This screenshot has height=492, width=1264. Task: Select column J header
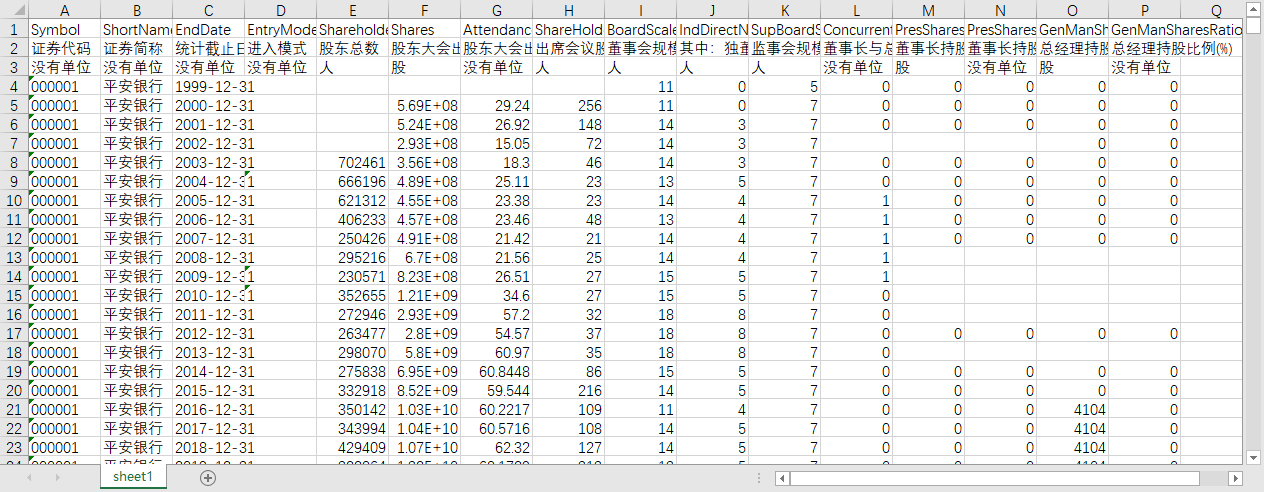tap(712, 10)
